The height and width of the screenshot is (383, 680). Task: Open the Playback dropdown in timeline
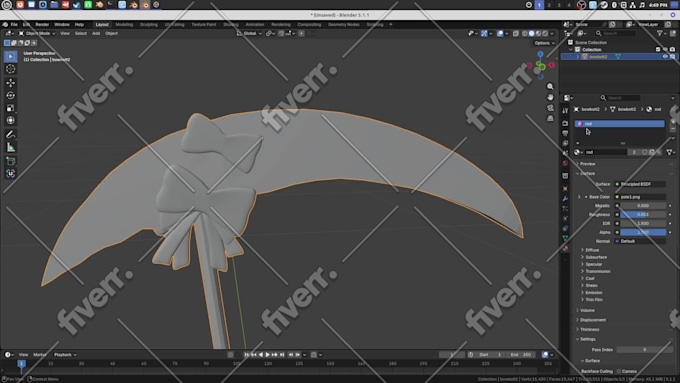[65, 355]
